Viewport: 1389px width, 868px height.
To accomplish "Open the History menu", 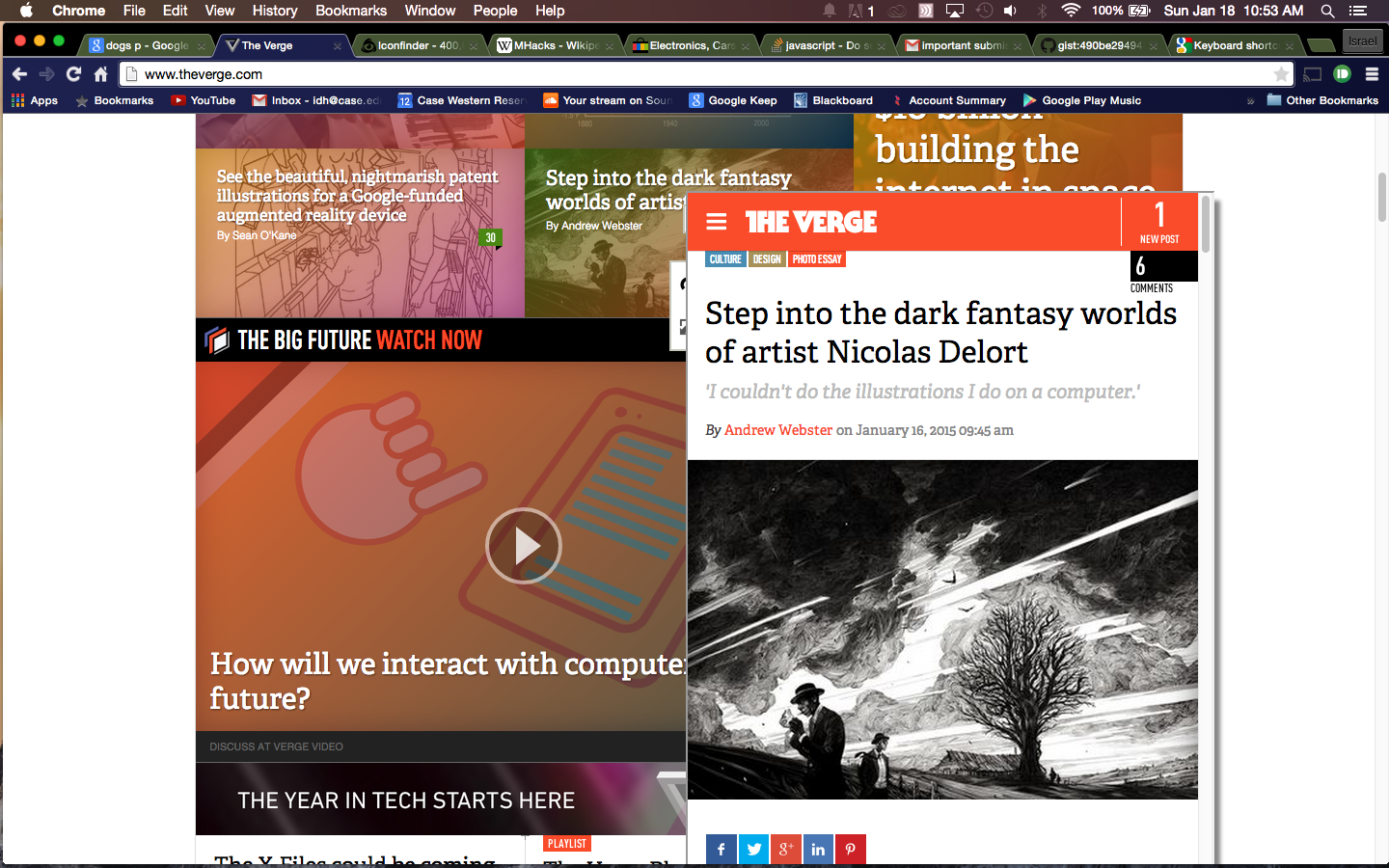I will pyautogui.click(x=275, y=11).
